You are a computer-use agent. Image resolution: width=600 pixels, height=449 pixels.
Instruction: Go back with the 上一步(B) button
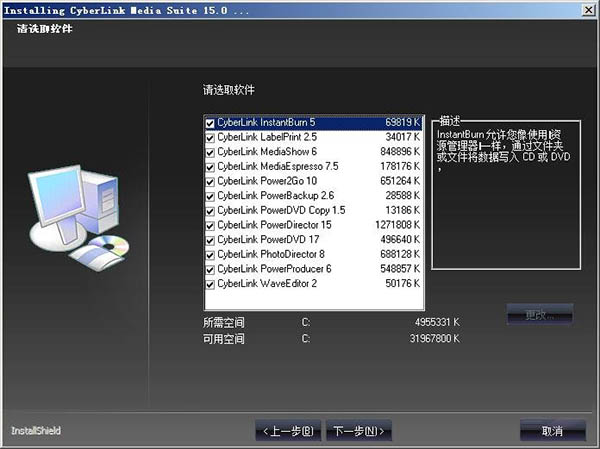[288, 431]
